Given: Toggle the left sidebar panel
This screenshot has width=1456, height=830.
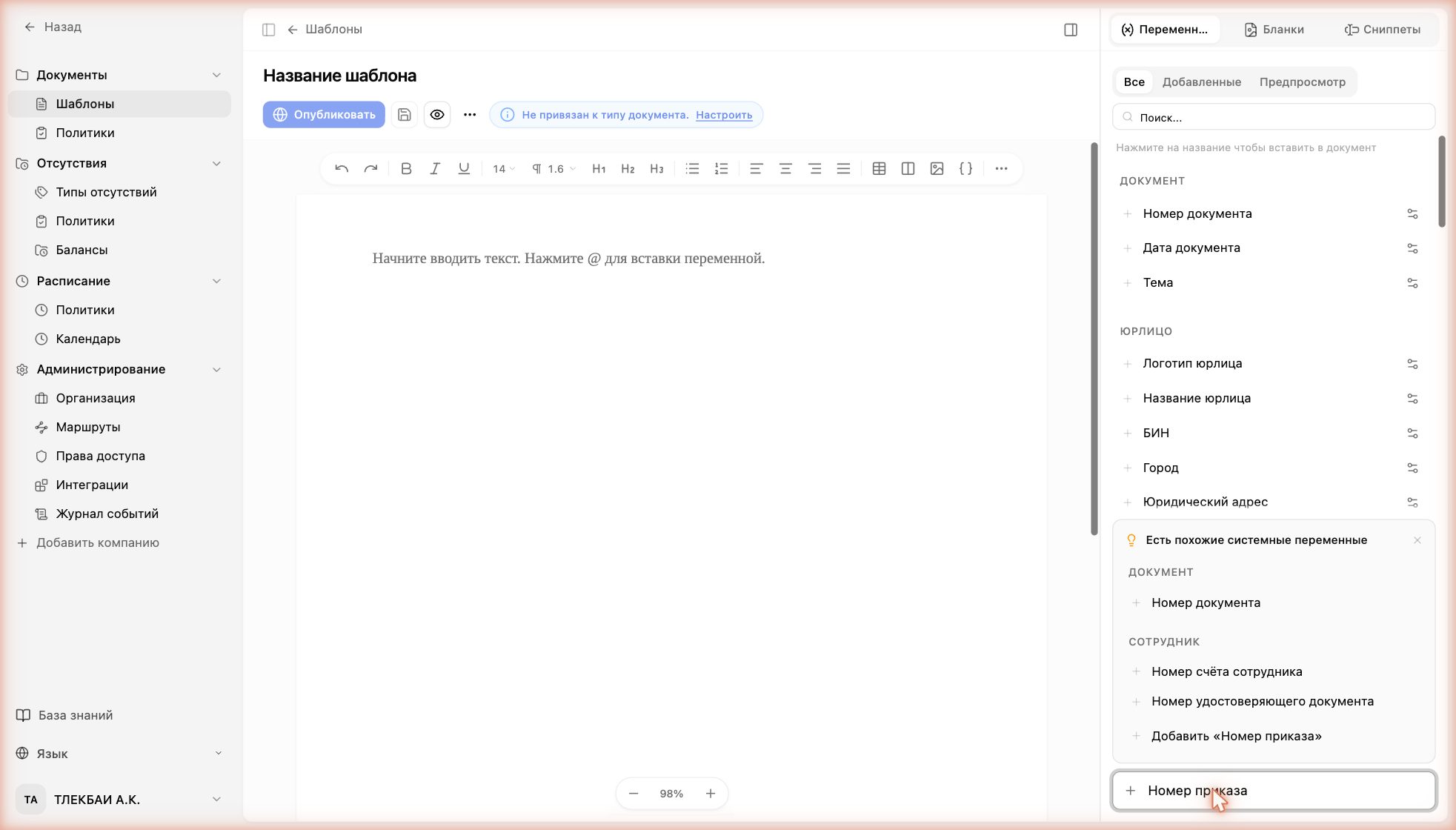Looking at the screenshot, I should click(x=269, y=30).
